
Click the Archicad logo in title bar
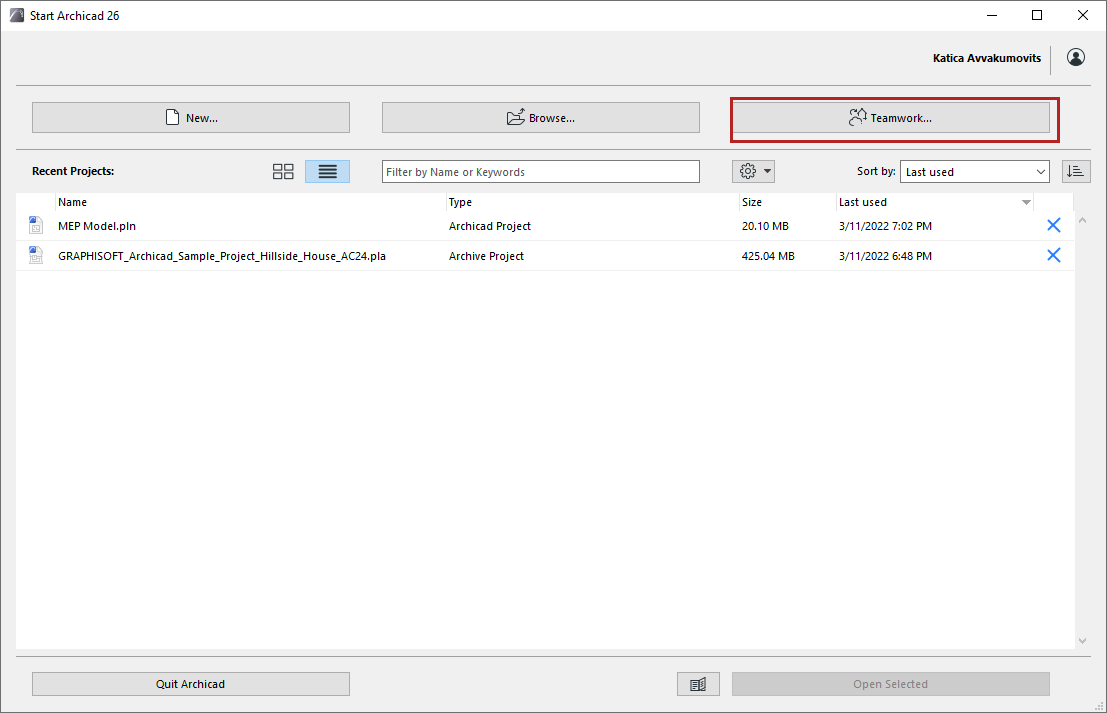pyautogui.click(x=17, y=16)
